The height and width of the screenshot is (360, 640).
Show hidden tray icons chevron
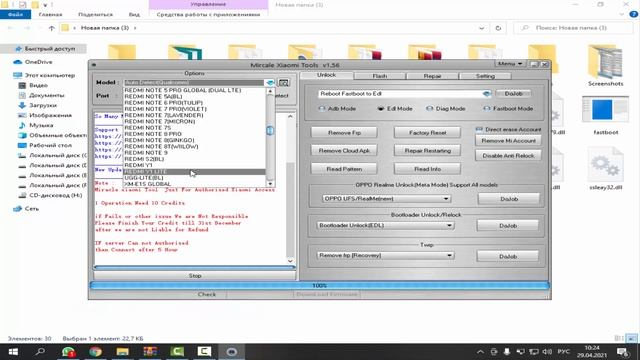480,351
